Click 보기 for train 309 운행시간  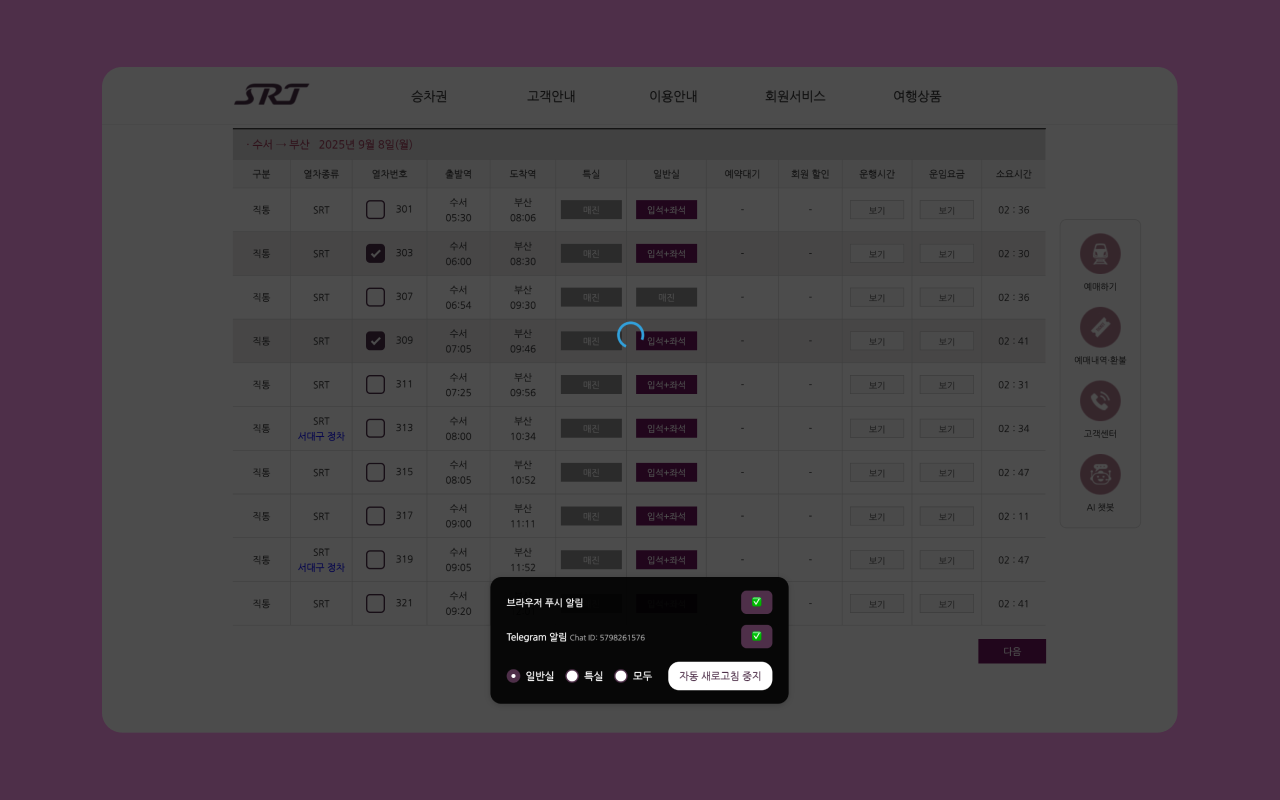click(876, 340)
